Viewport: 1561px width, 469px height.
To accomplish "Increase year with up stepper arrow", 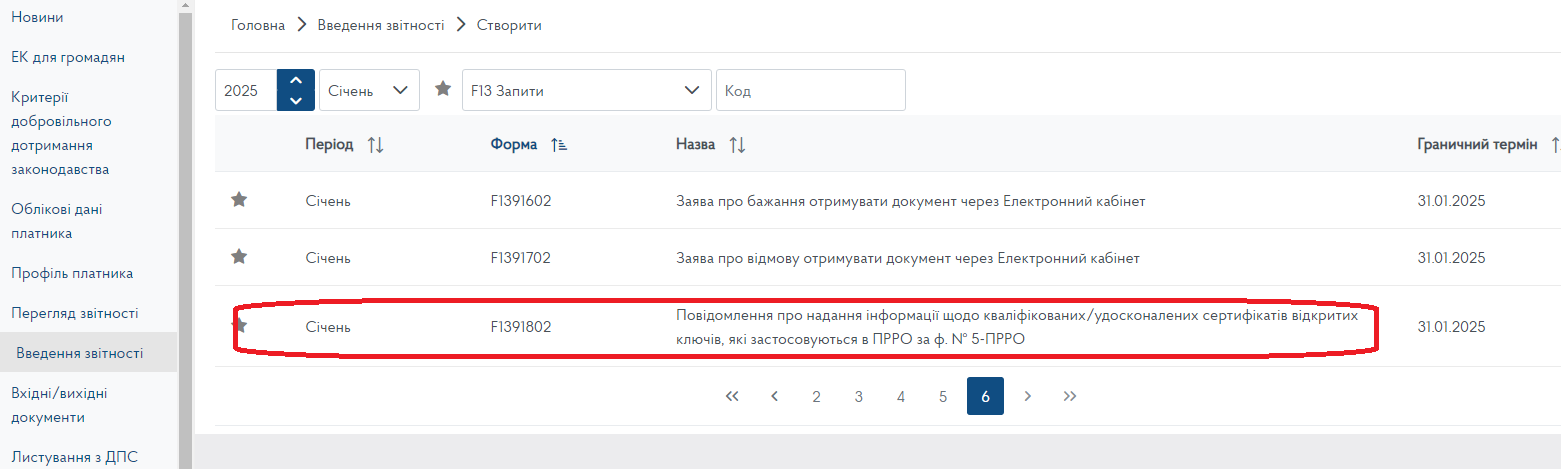I will (295, 81).
